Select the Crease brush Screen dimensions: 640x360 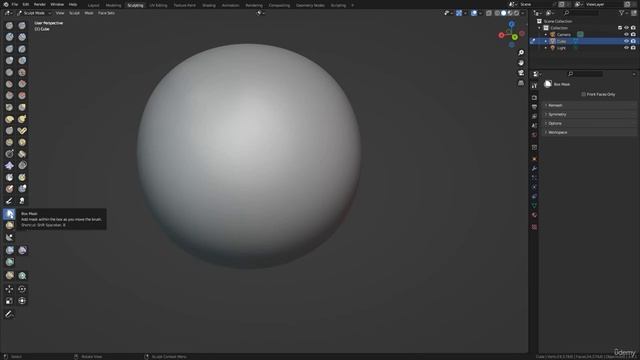(x=9, y=72)
